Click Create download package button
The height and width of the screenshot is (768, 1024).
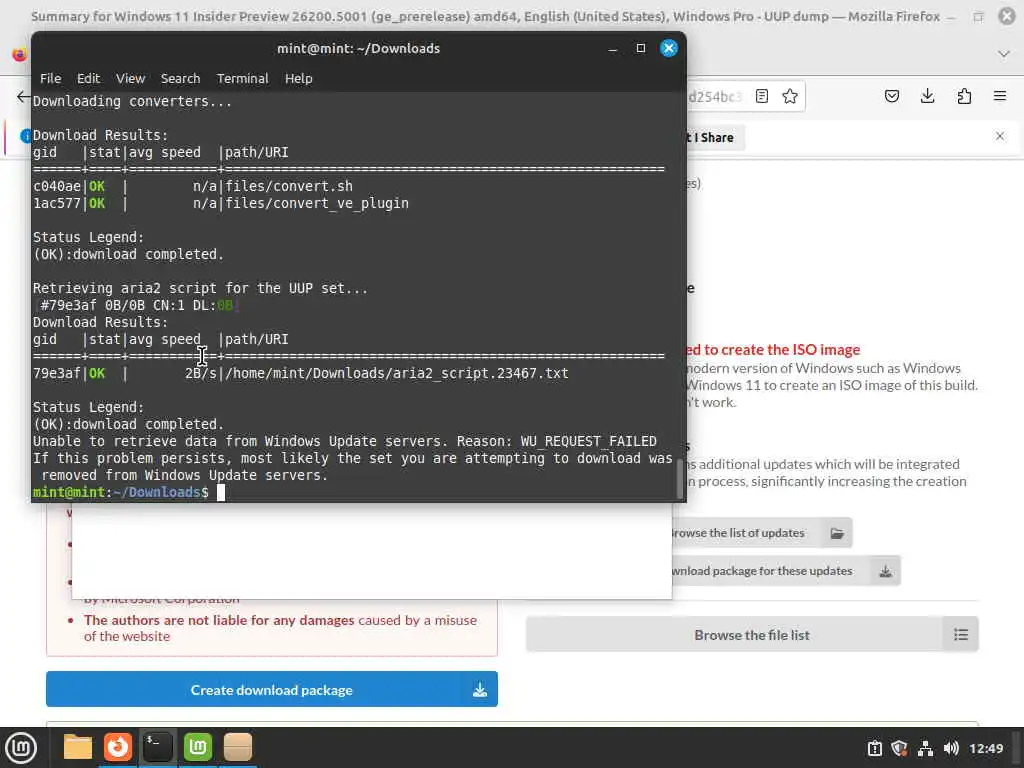click(x=272, y=690)
